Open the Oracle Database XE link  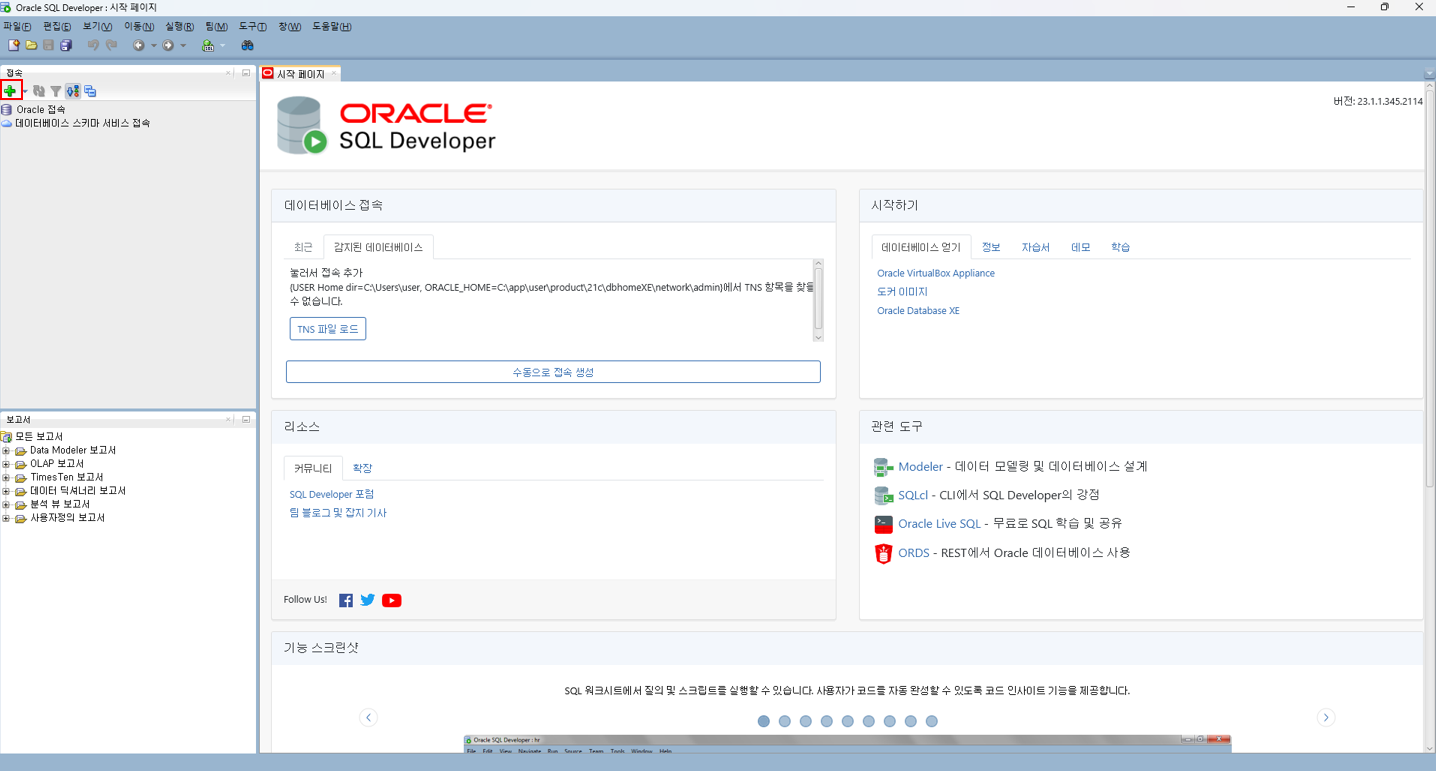(918, 311)
